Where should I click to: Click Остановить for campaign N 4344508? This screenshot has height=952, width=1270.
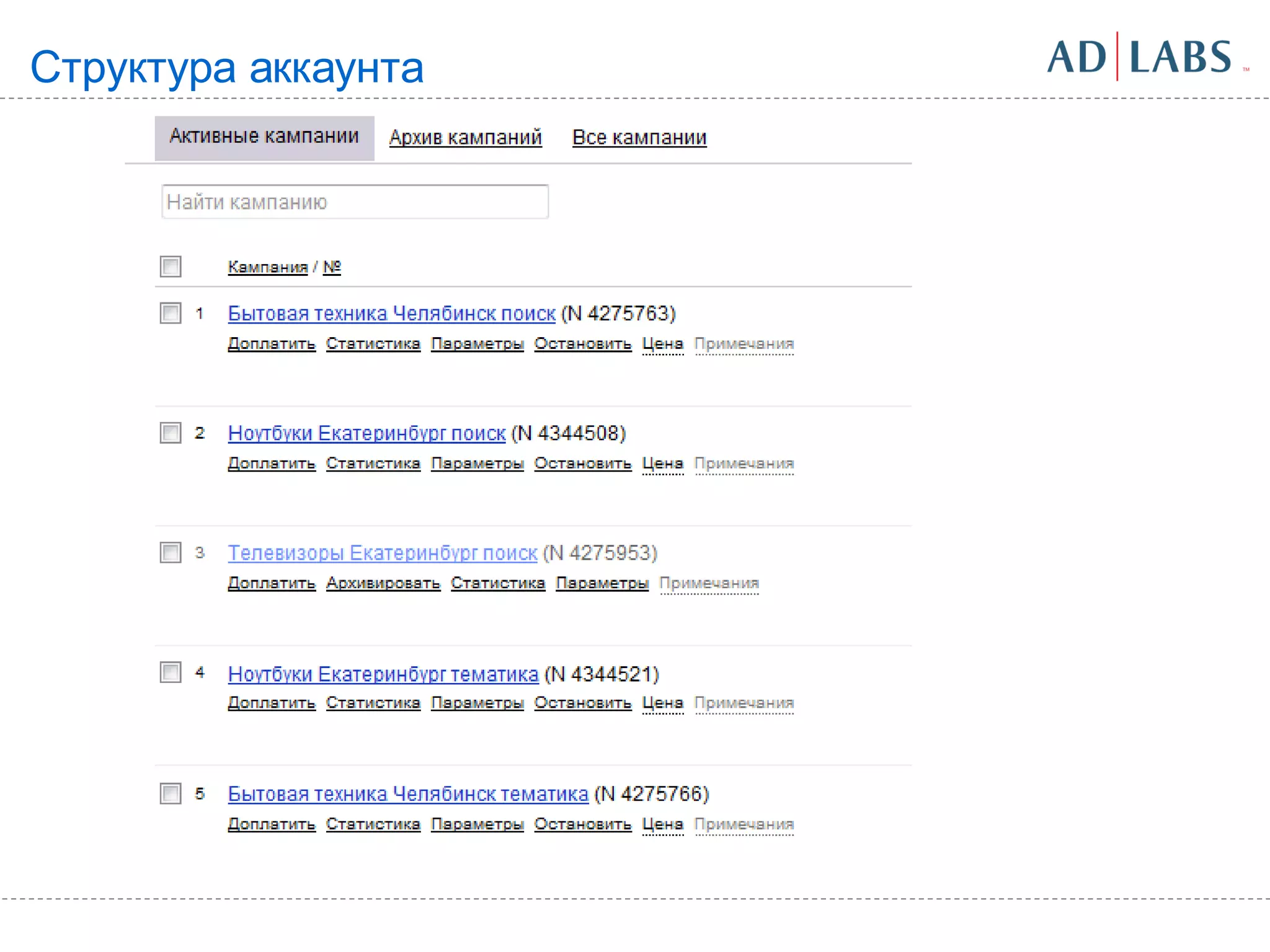583,464
